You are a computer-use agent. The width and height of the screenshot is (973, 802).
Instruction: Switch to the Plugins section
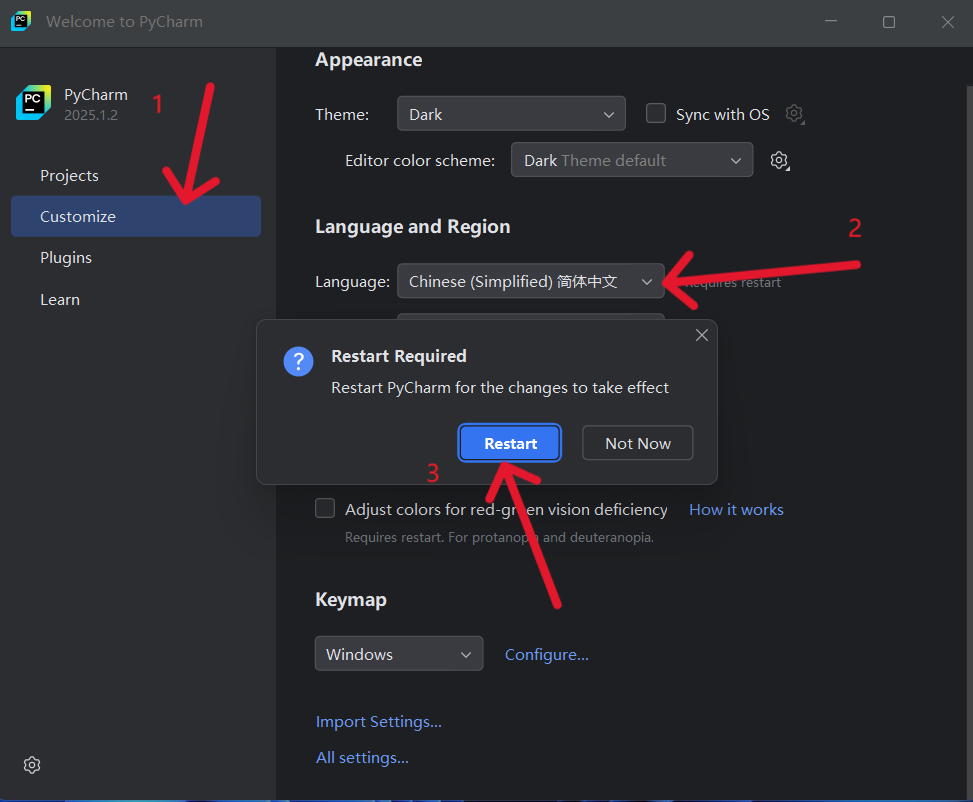[x=66, y=257]
